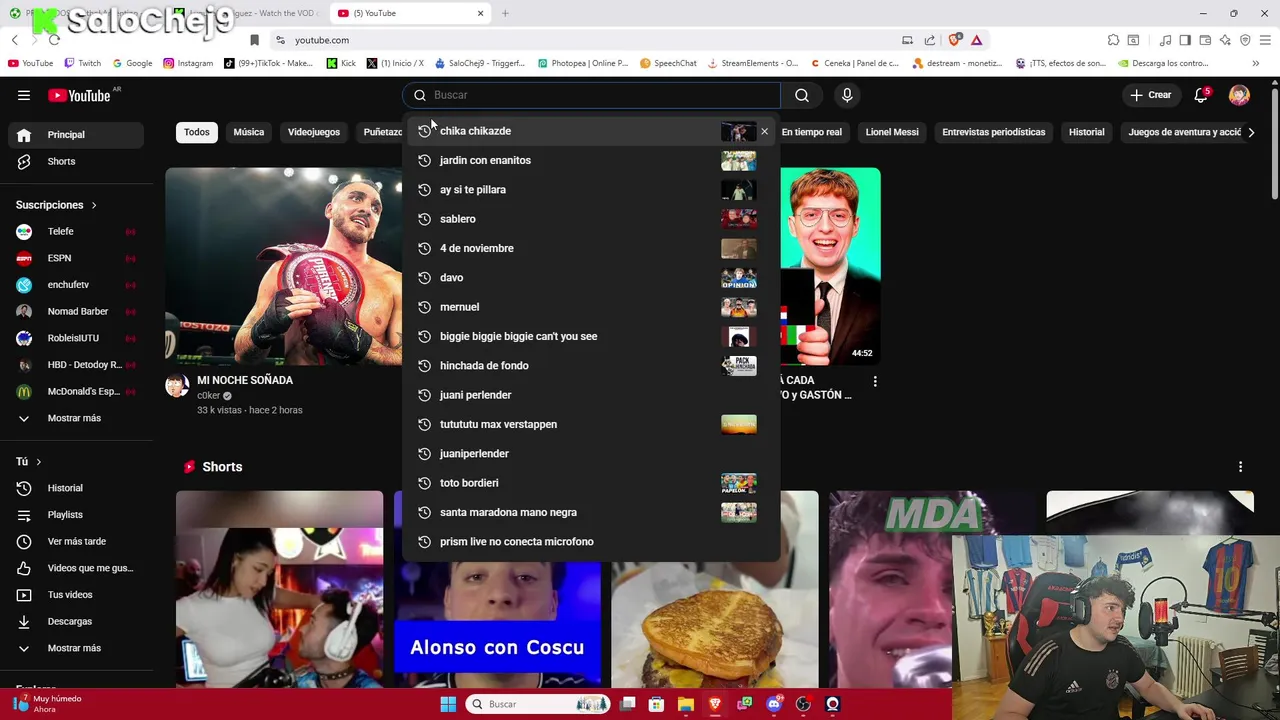Open Playlists in the sidebar
The image size is (1280, 720).
pos(76,515)
